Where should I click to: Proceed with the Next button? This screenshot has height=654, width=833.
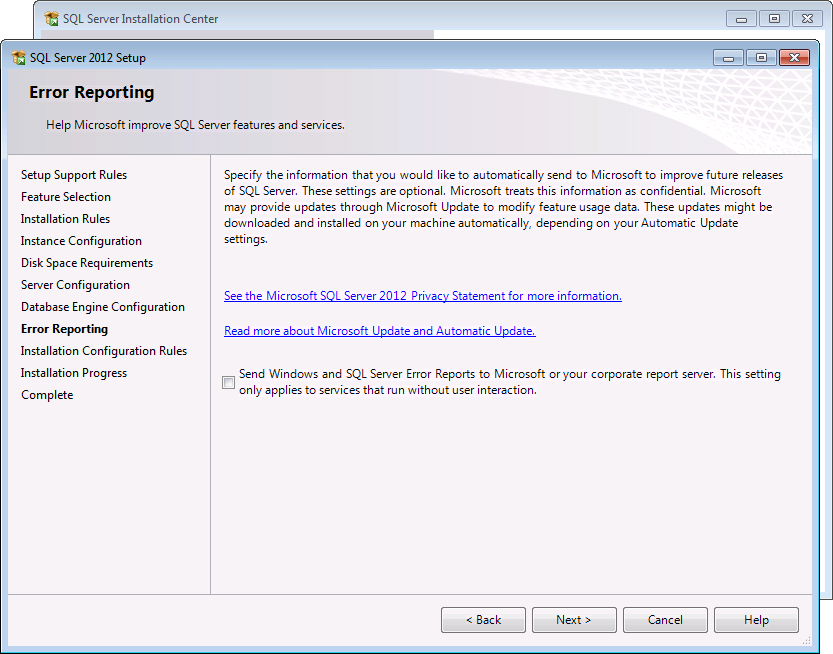tap(574, 620)
